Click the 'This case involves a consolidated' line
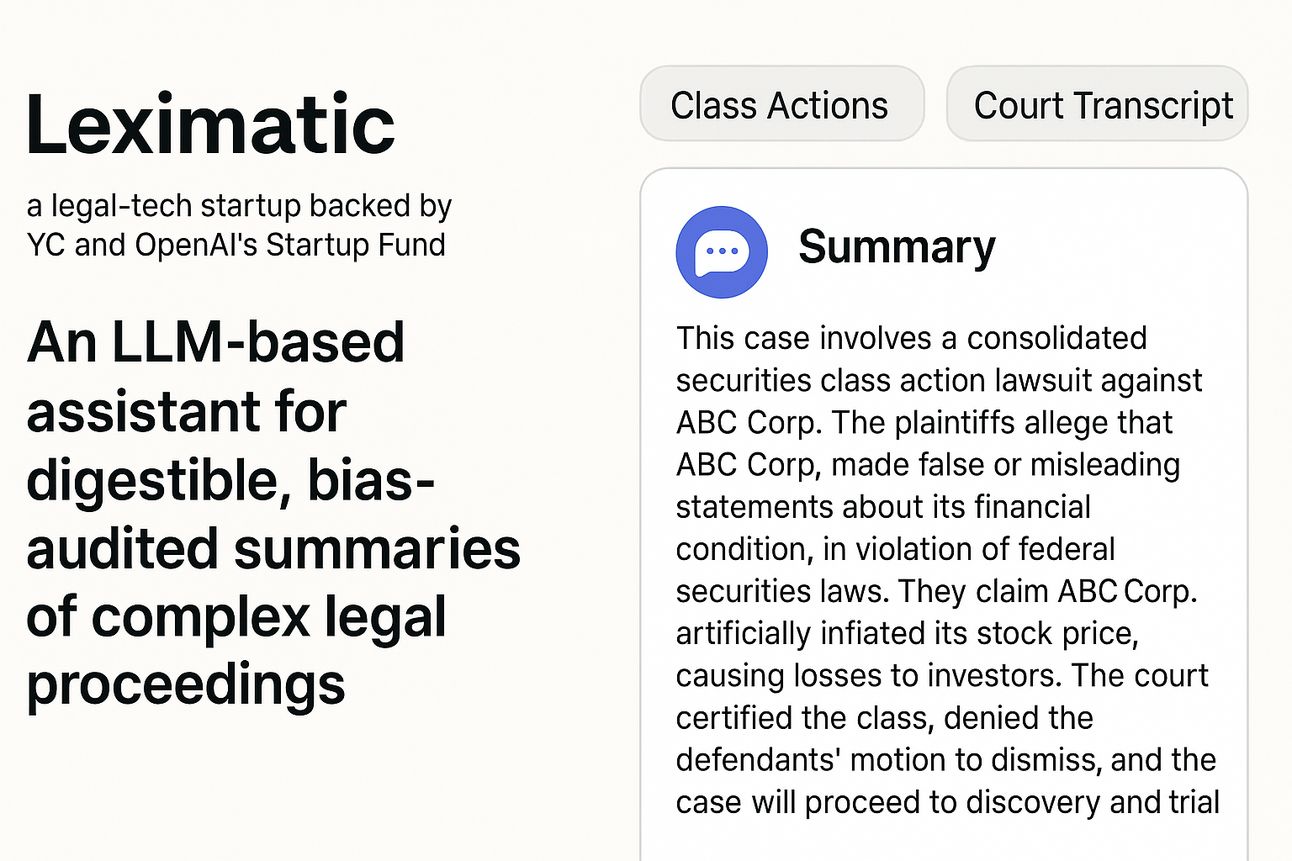 pyautogui.click(x=911, y=338)
